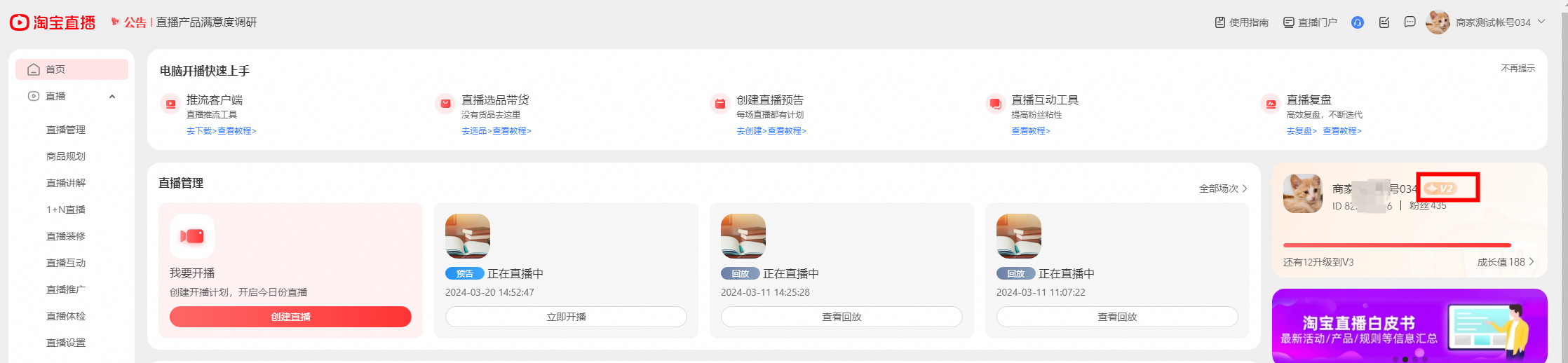Click the 预告 tag on first broadcast
The image size is (1568, 363).
(x=465, y=273)
